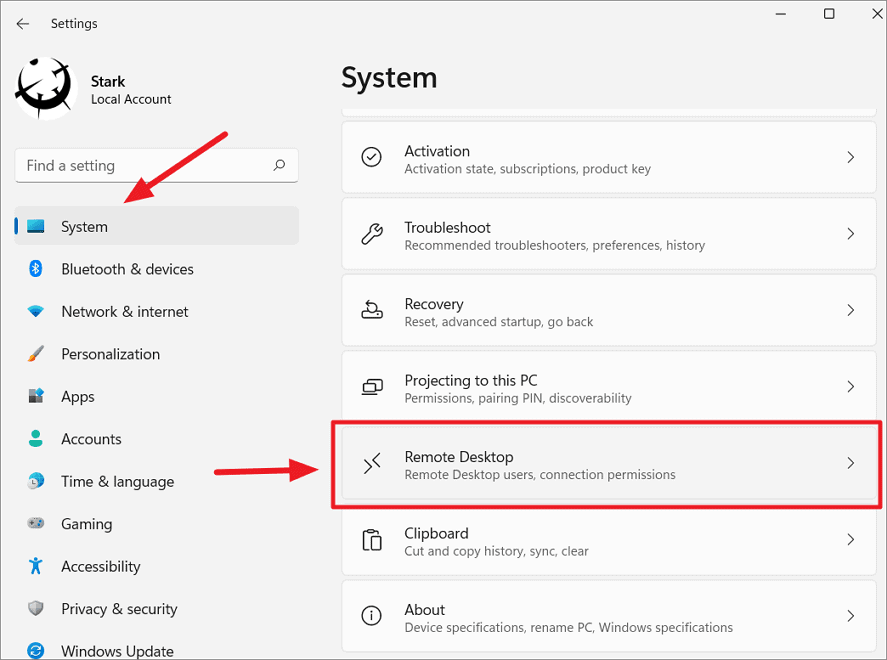Click the Windows Update icon
The width and height of the screenshot is (887, 660).
36,650
